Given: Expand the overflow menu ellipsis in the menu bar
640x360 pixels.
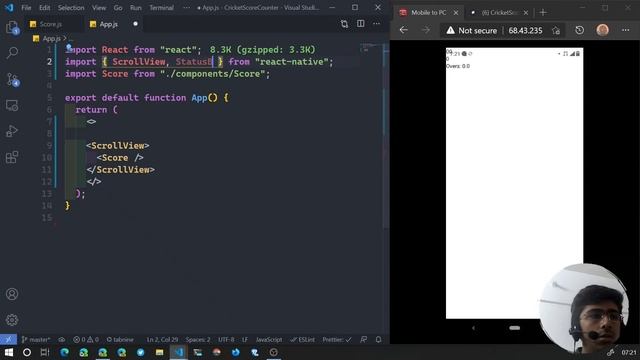Looking at the screenshot, I should pyautogui.click(x=186, y=8).
